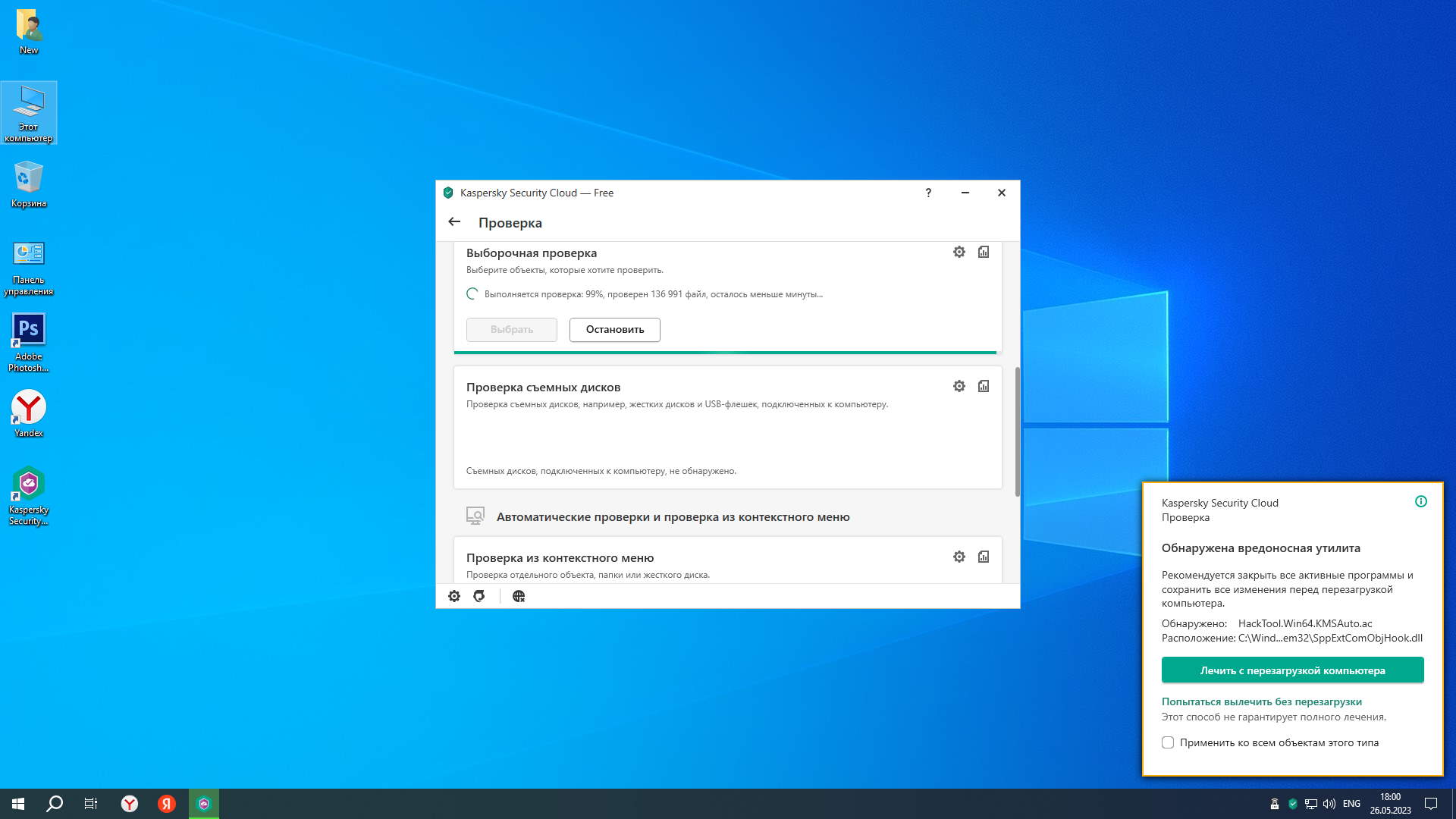Open Yandex browser from the taskbar
Viewport: 1456px width, 819px height.
tap(130, 804)
